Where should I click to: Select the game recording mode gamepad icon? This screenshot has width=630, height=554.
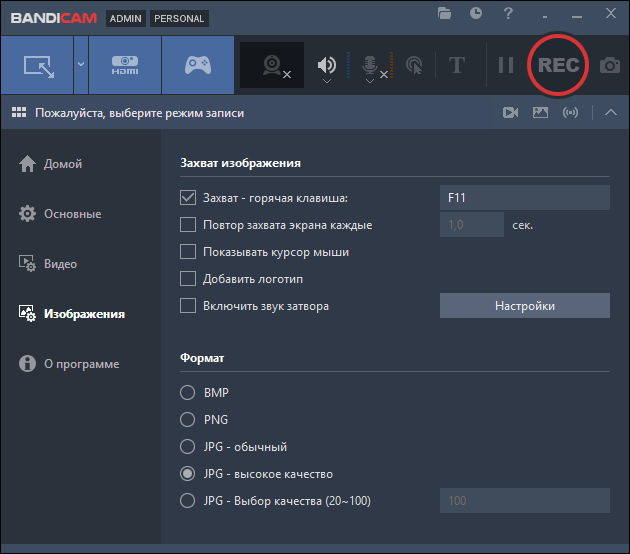197,66
